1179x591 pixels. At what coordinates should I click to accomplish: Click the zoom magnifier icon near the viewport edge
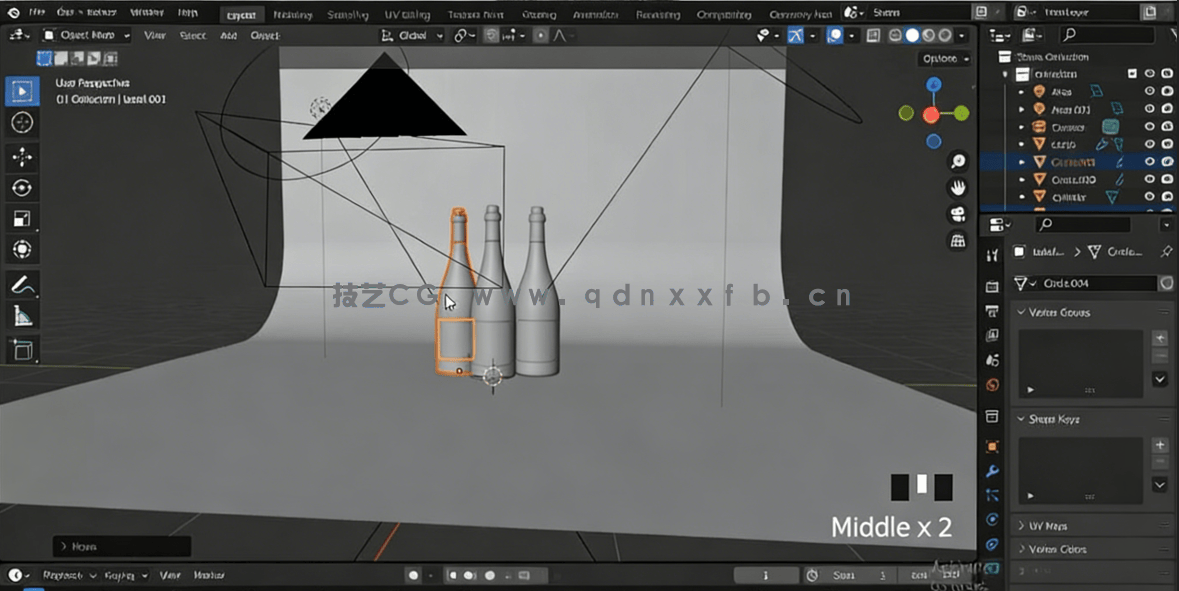tap(957, 160)
